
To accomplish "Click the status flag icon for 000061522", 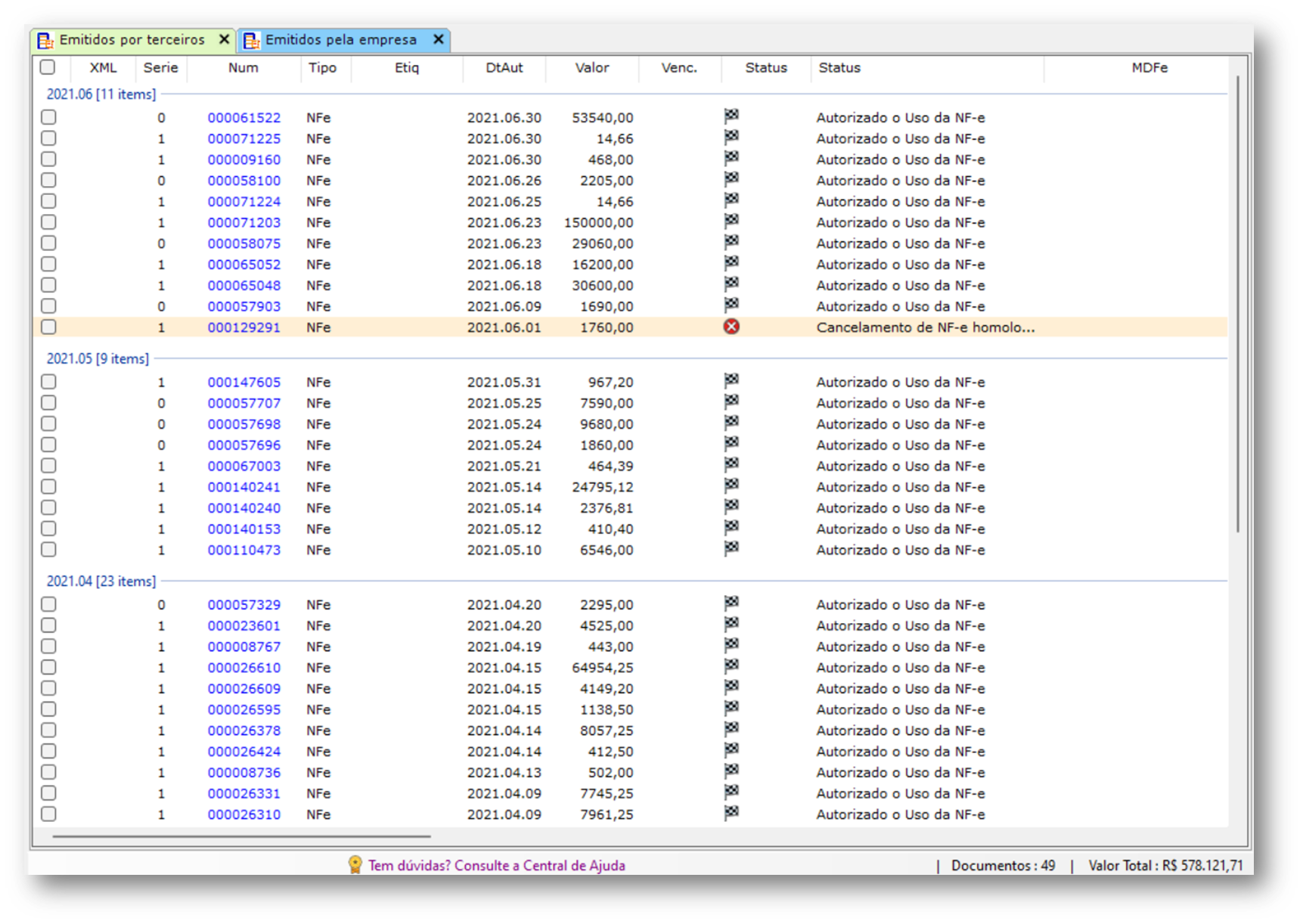I will coord(731,116).
